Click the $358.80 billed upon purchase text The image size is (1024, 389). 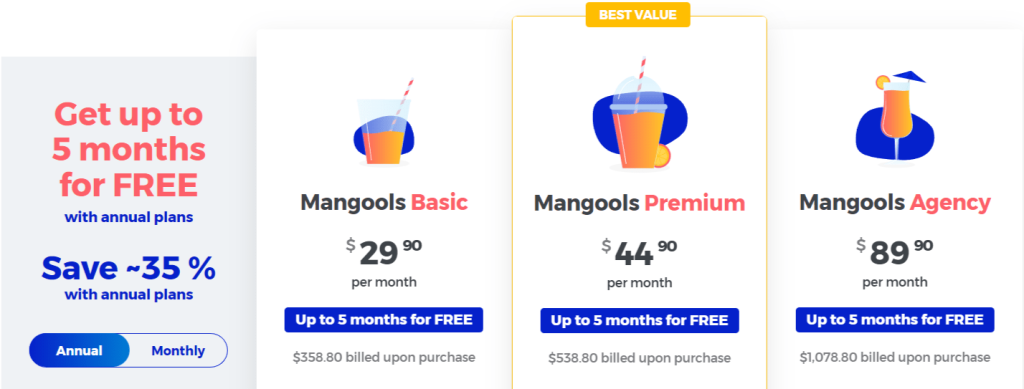pos(384,358)
